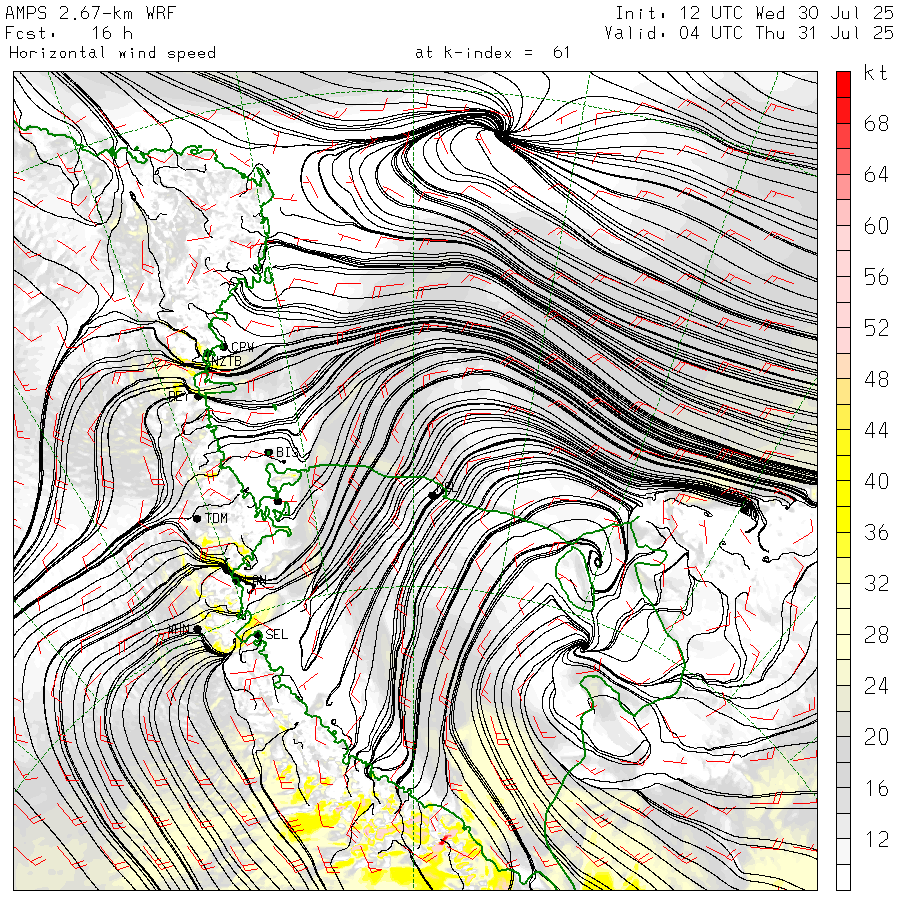Click the NZTB station label on the map

(226, 361)
